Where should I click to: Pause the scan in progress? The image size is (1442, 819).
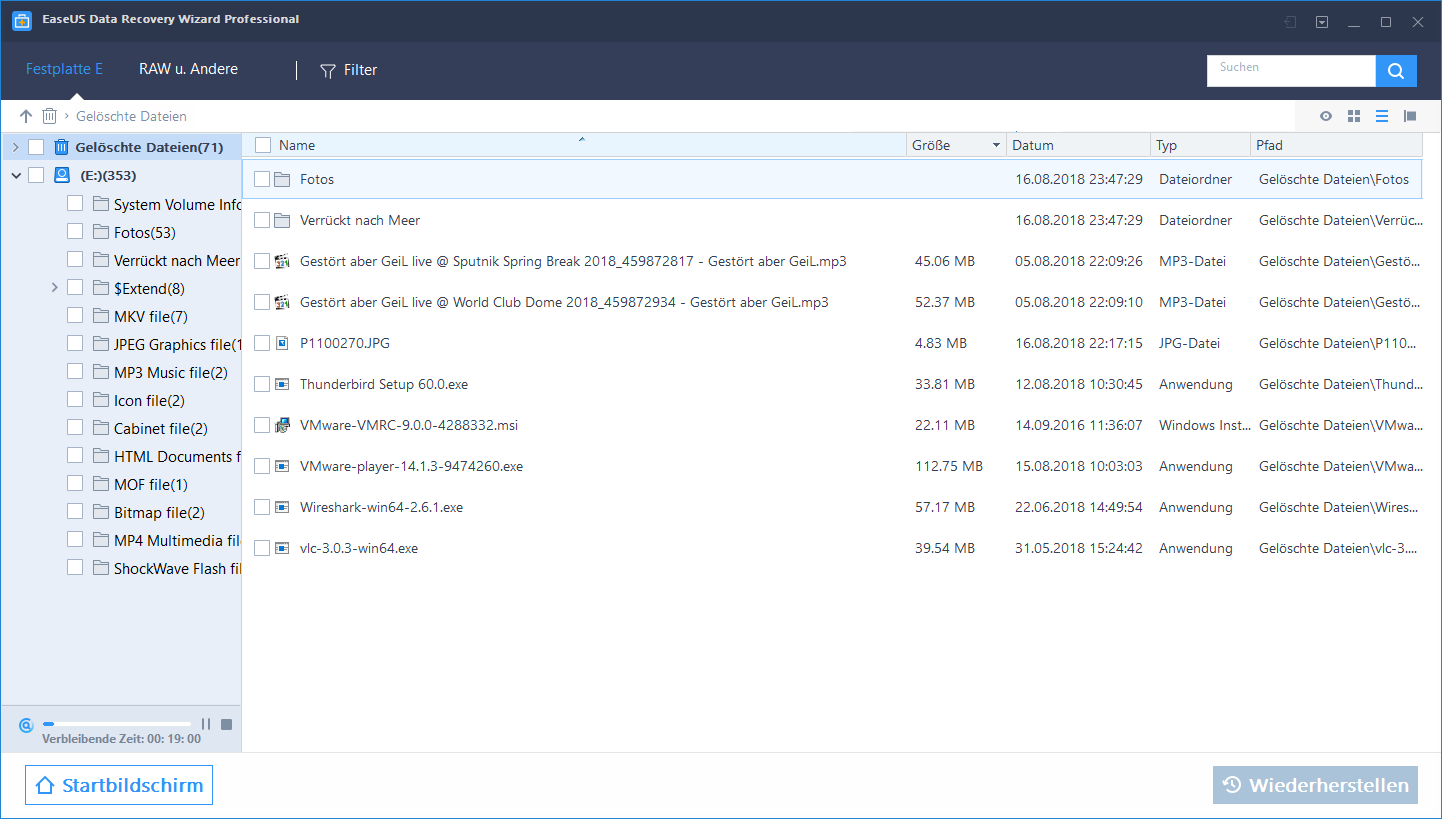point(206,724)
